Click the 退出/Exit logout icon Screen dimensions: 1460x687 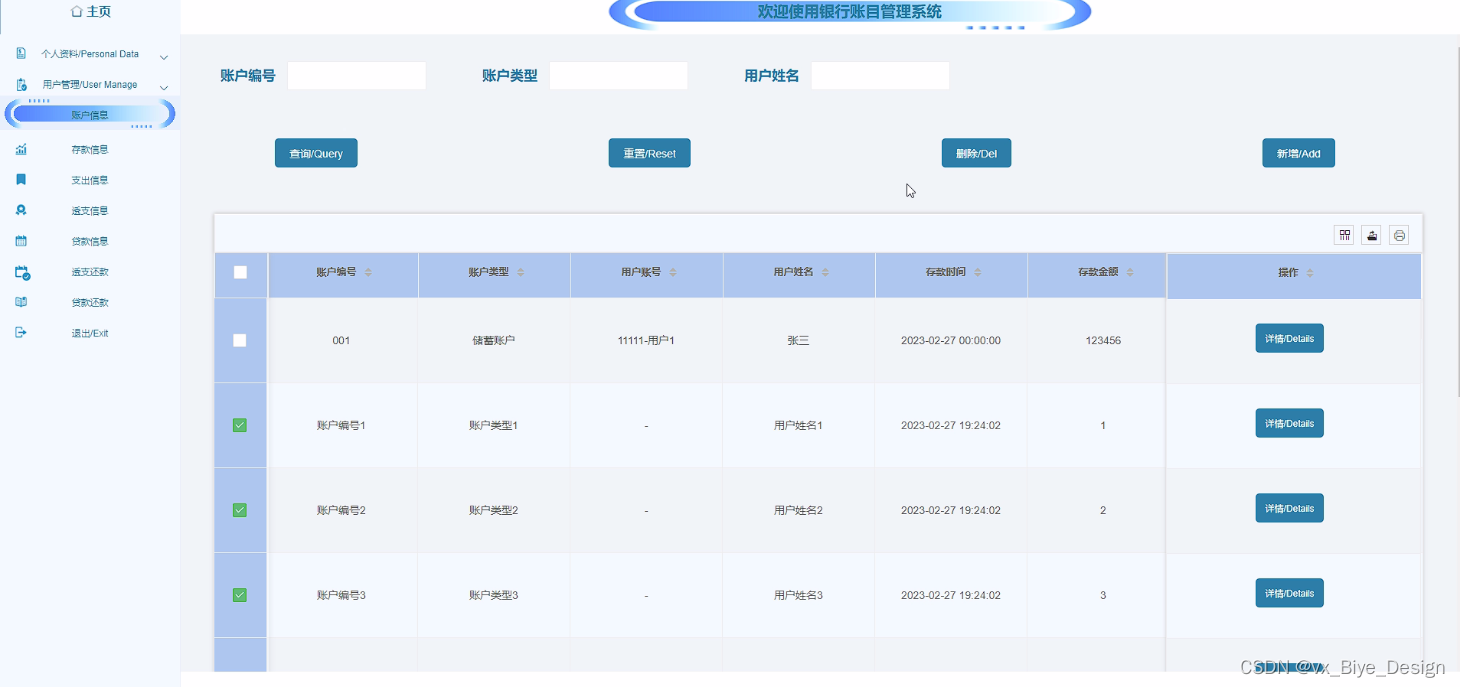21,333
